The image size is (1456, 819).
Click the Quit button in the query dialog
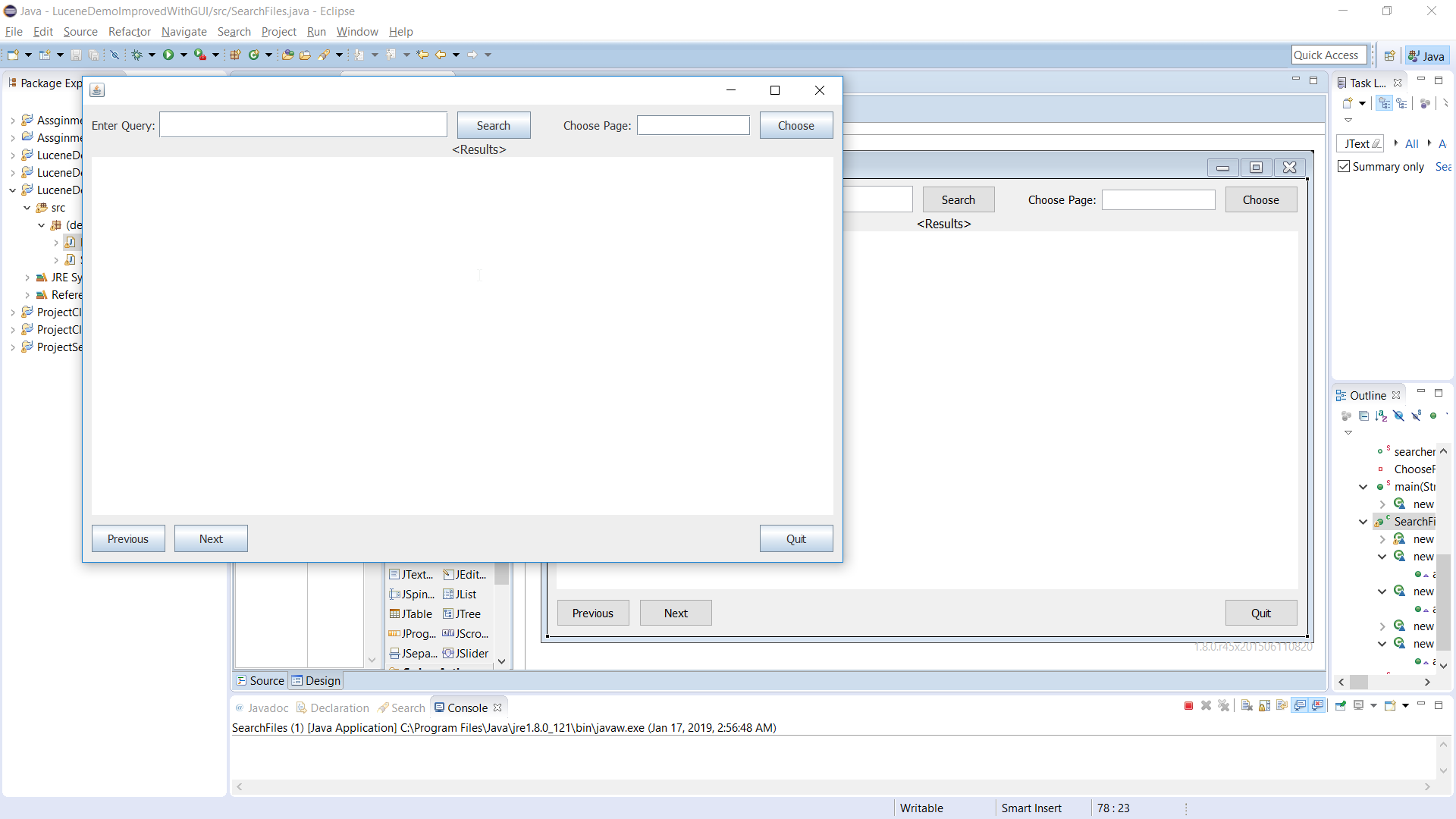[x=795, y=538]
